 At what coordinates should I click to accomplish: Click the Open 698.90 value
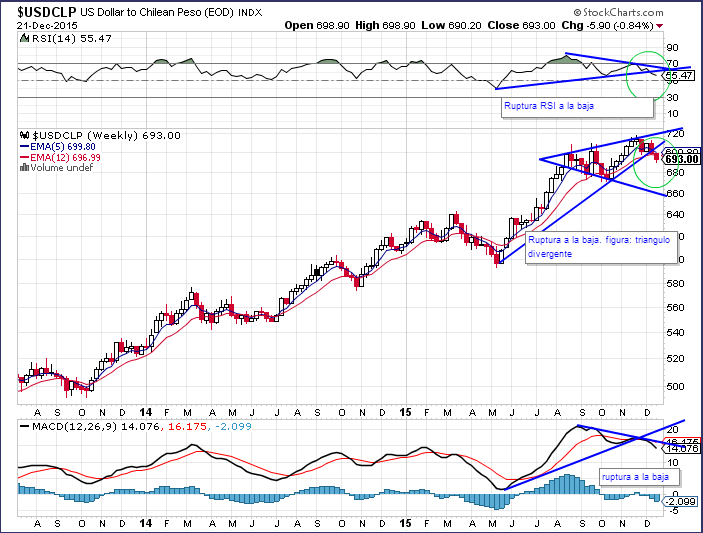[x=317, y=26]
